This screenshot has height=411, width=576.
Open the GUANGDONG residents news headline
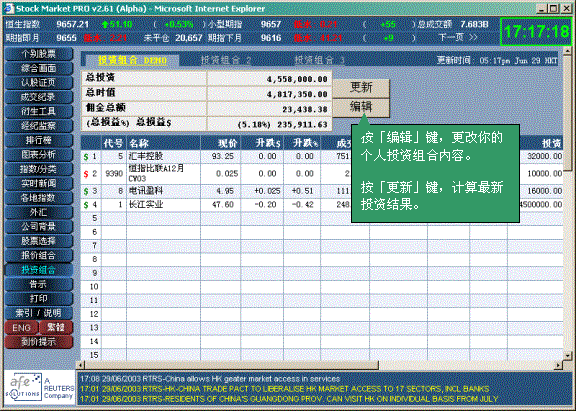(x=289, y=399)
